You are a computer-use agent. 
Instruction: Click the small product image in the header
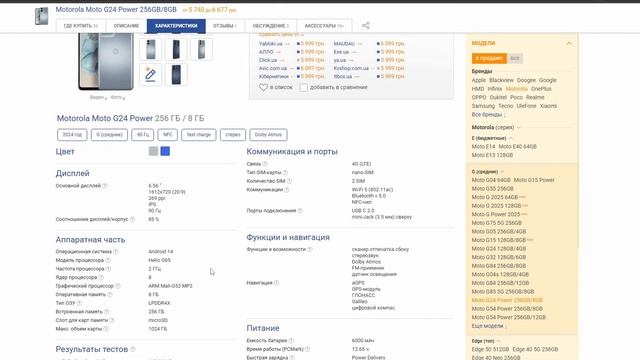point(41,16)
